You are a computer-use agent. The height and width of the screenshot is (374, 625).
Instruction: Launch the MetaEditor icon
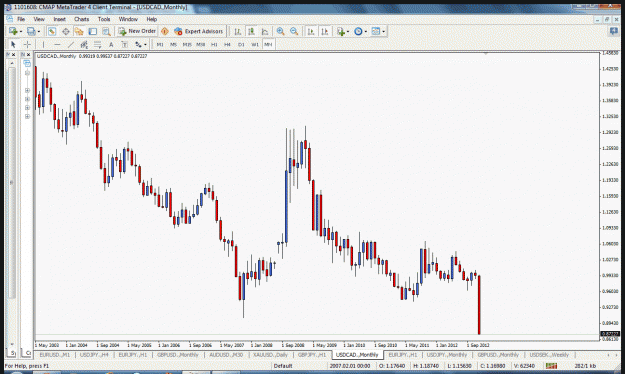pyautogui.click(x=165, y=31)
